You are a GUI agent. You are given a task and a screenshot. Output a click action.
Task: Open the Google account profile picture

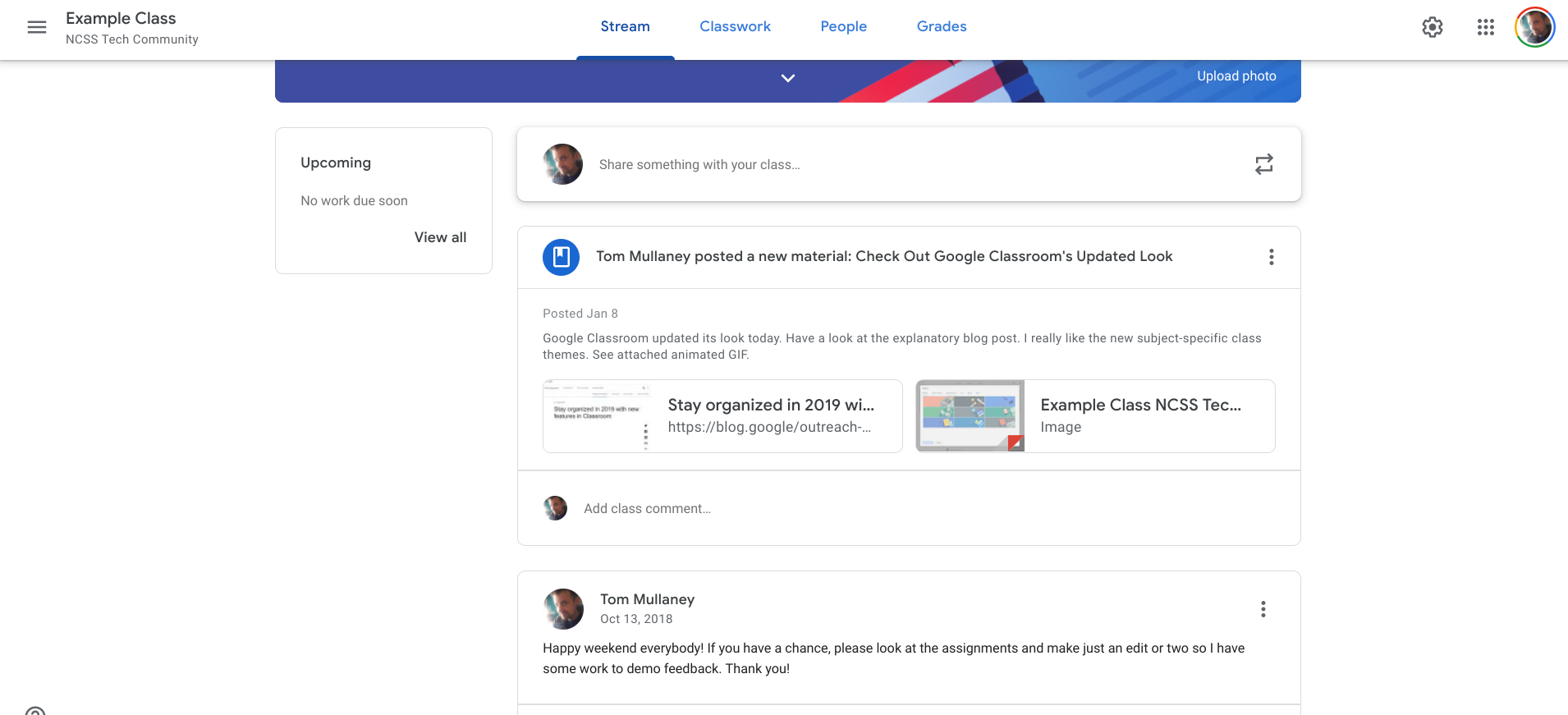pyautogui.click(x=1535, y=27)
